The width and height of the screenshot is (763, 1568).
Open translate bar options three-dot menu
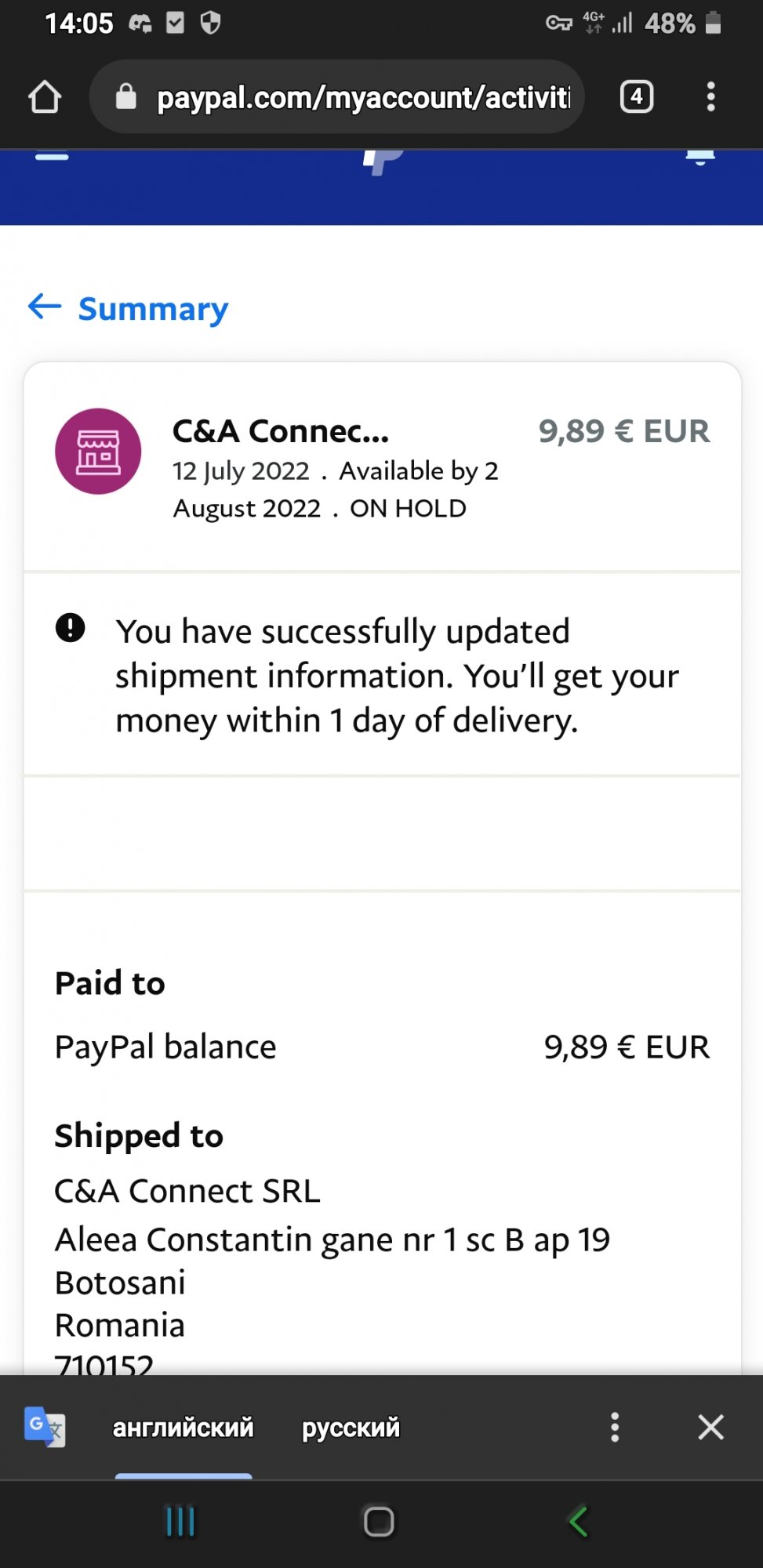(615, 1427)
